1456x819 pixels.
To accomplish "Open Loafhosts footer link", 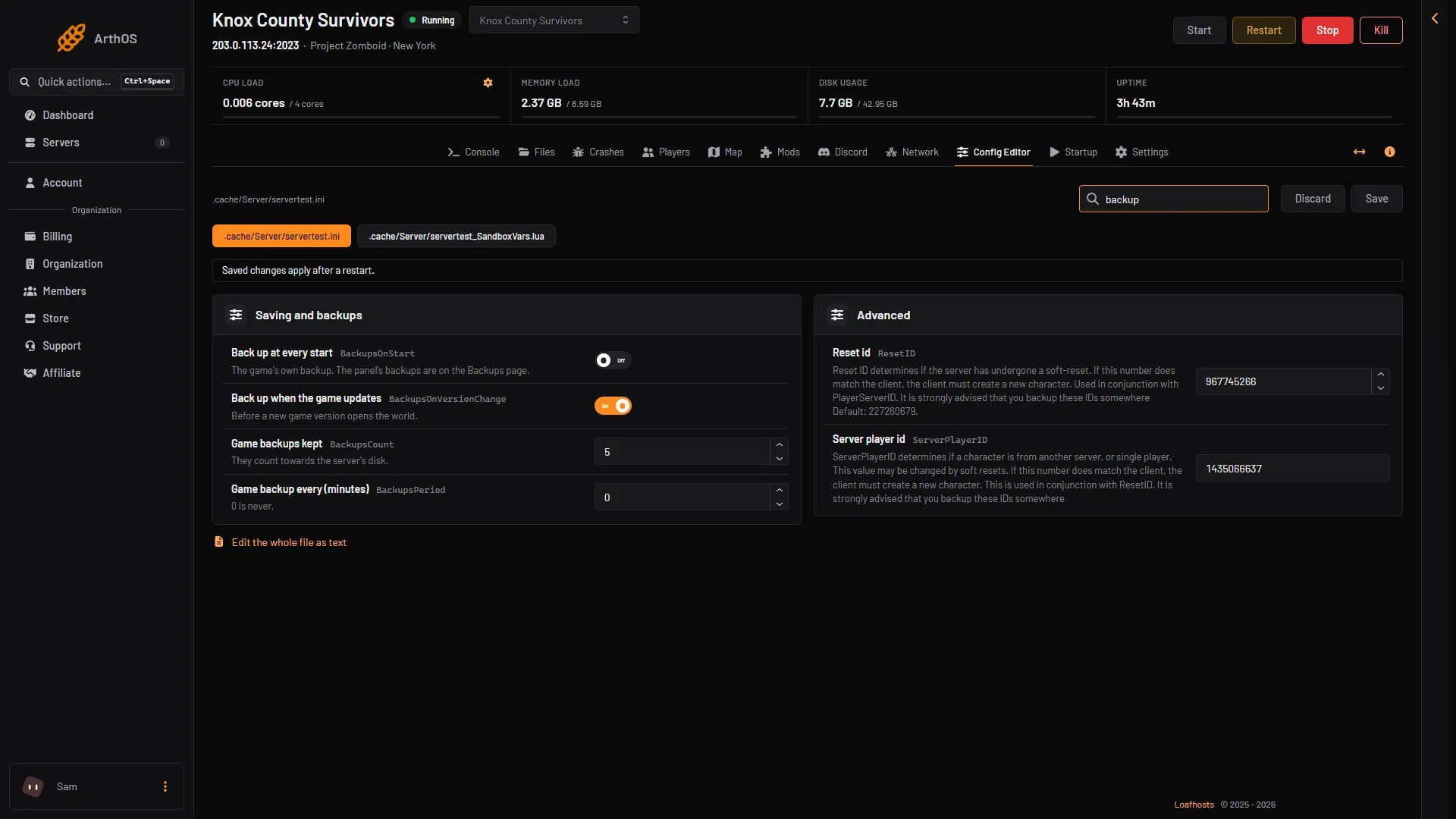I will 1194,805.
